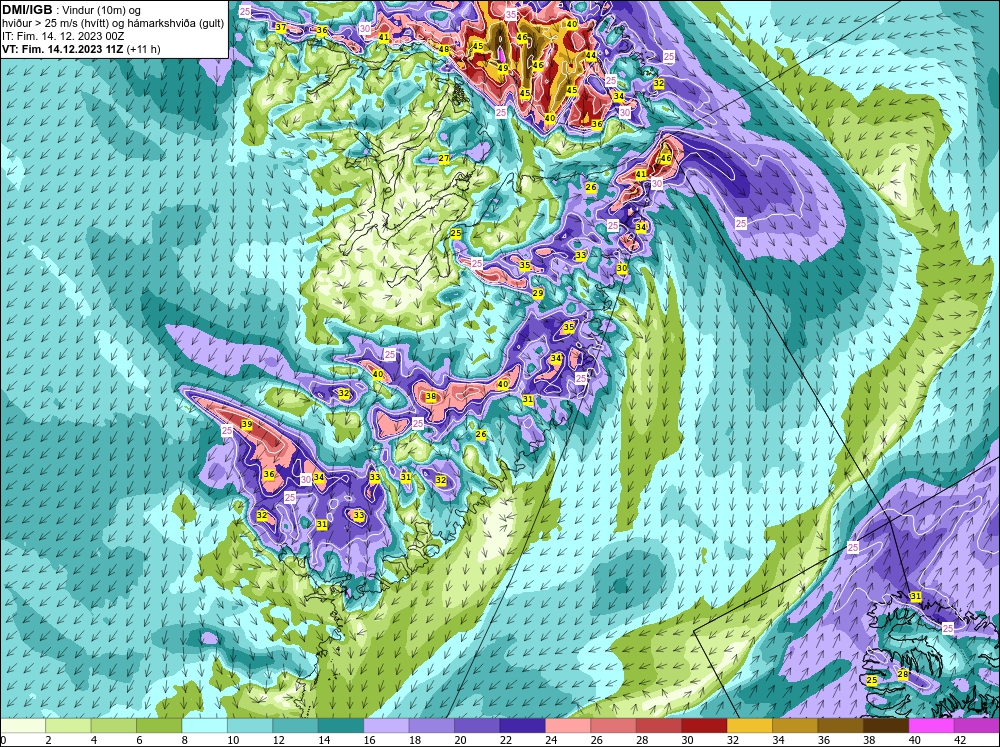Select the magenta 40–42 legend swatch
Image resolution: width=1000 pixels, height=747 pixels.
[x=931, y=726]
